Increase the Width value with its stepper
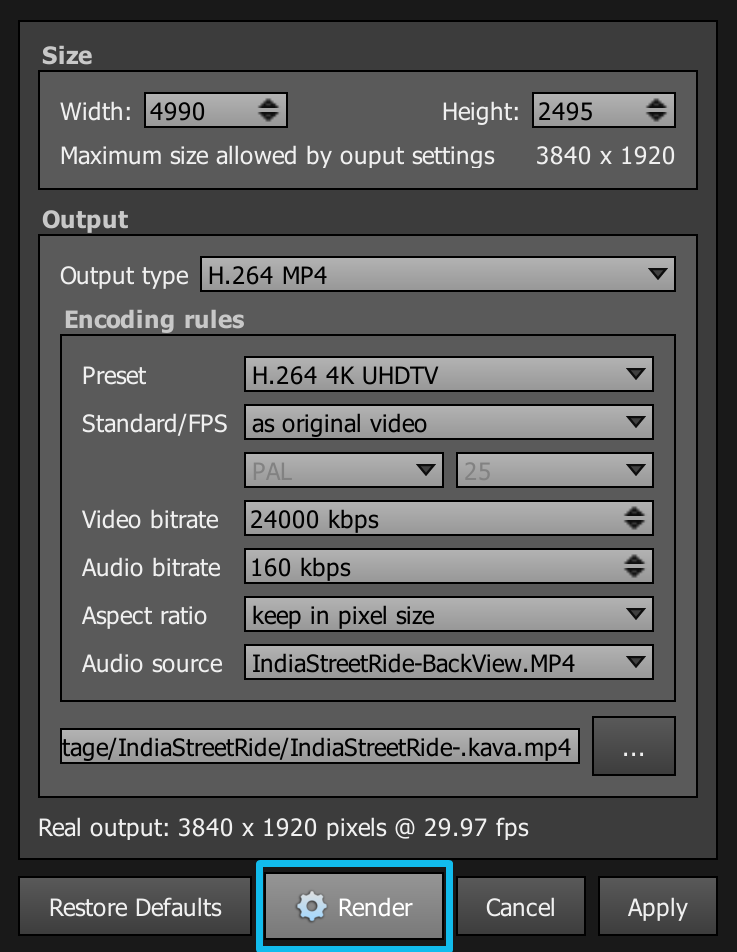The width and height of the screenshot is (737, 952). click(271, 104)
